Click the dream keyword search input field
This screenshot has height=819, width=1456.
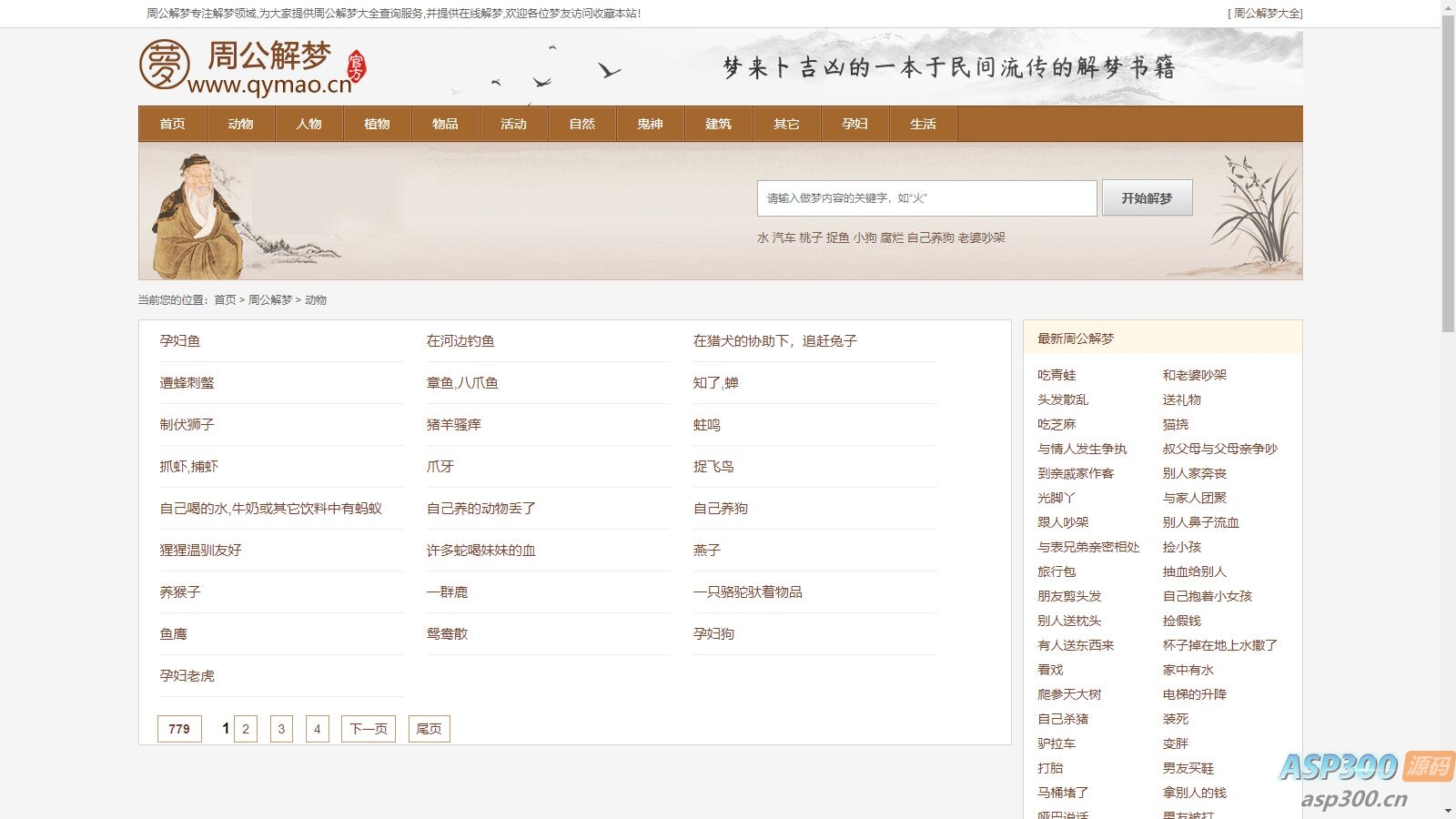926,198
